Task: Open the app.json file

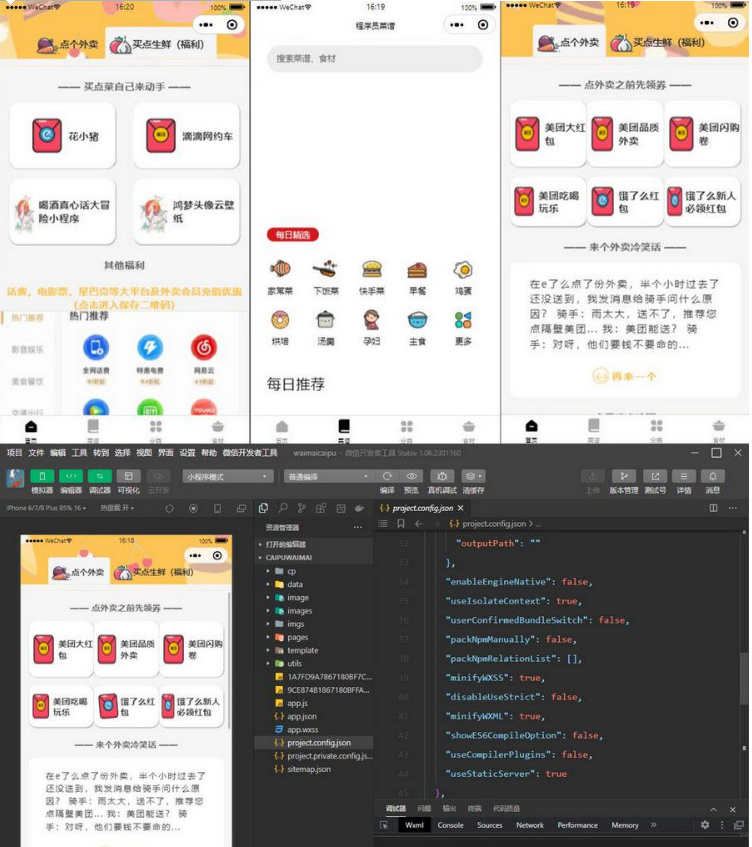Action: (x=303, y=716)
